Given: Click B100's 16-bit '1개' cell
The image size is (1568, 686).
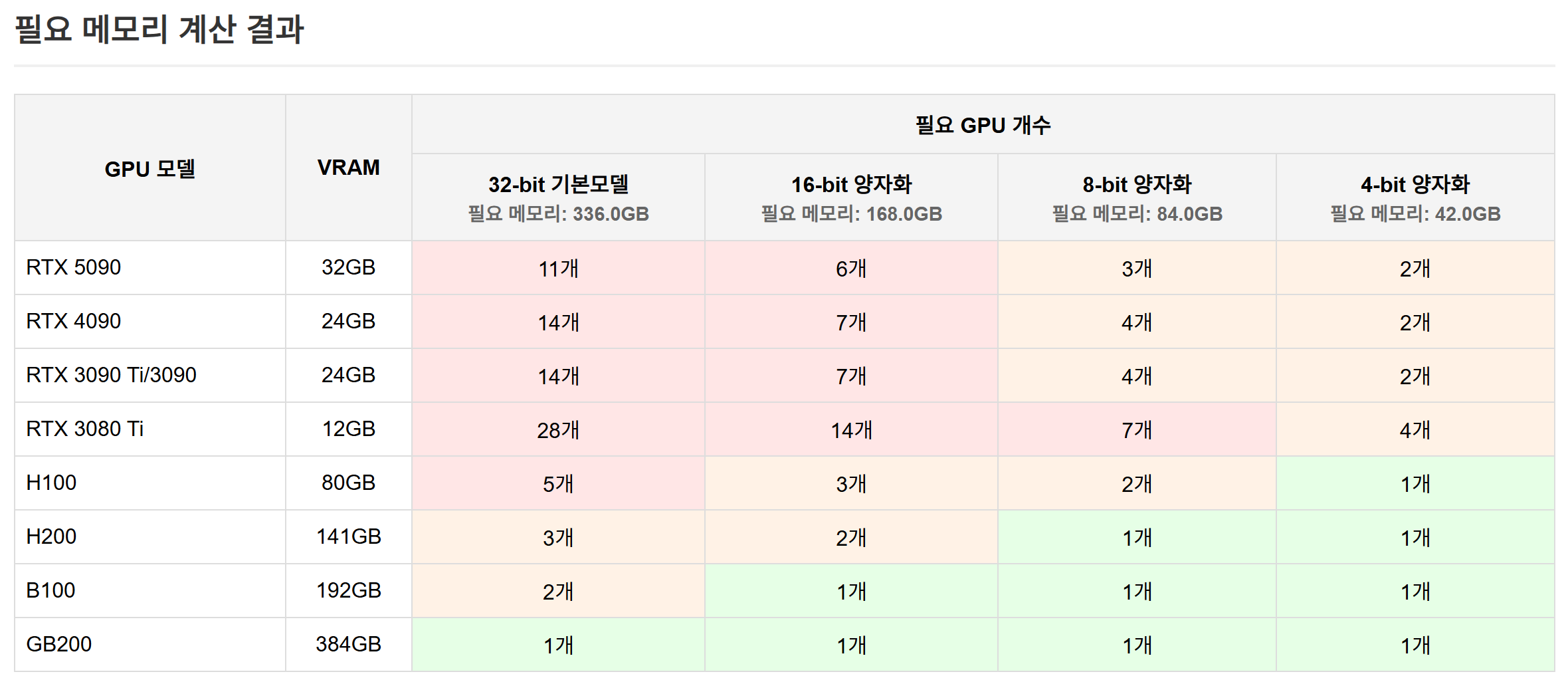Looking at the screenshot, I should tap(852, 591).
